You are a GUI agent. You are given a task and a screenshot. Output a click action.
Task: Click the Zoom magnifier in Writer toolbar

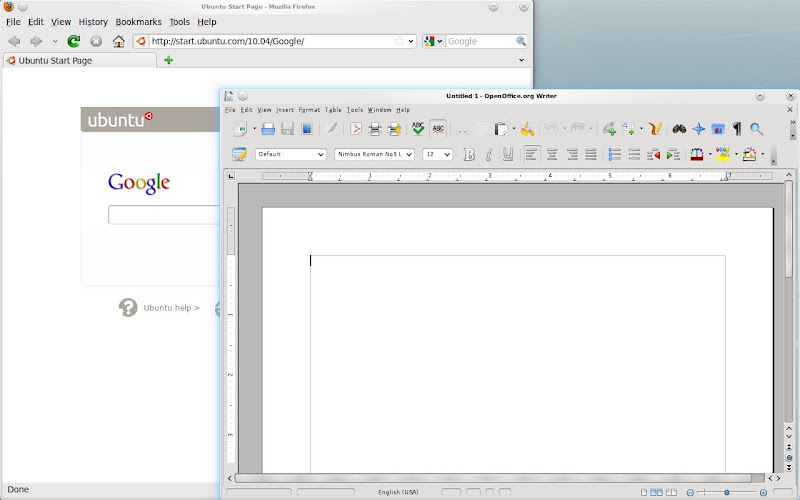(x=757, y=129)
